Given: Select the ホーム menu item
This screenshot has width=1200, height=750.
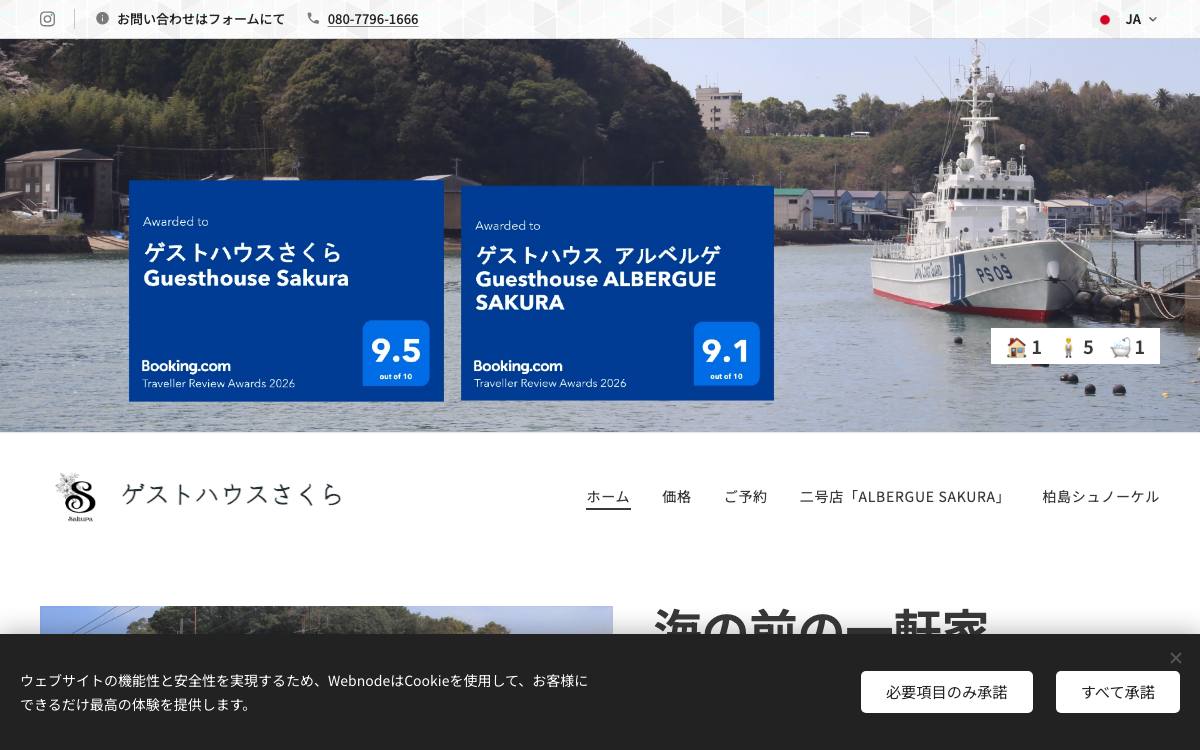Looking at the screenshot, I should pos(608,496).
